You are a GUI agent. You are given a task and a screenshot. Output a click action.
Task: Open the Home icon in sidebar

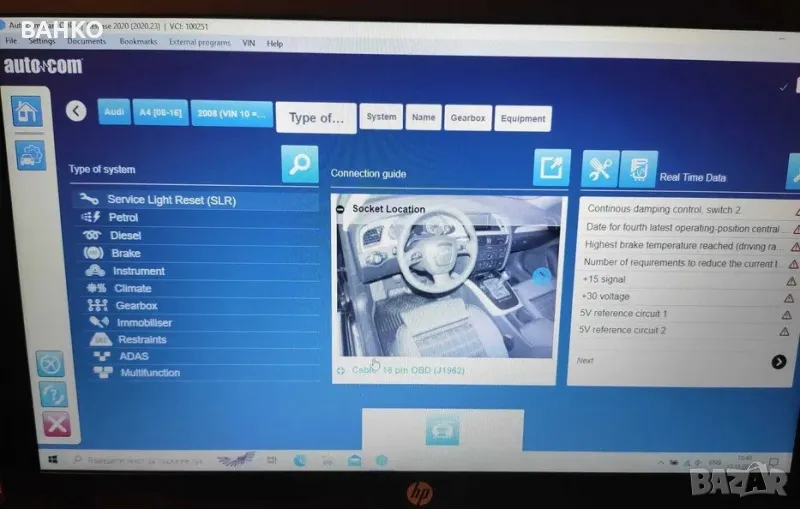[27, 111]
